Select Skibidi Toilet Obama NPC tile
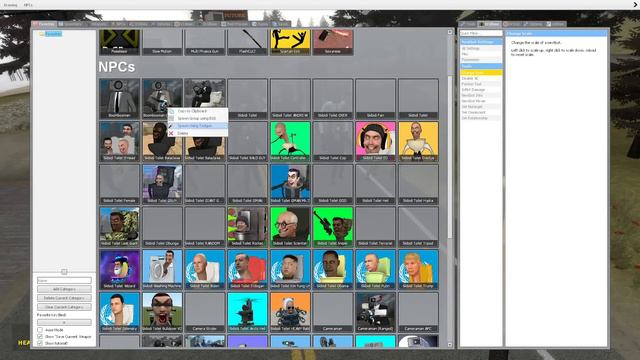The image size is (640, 360). 333,269
